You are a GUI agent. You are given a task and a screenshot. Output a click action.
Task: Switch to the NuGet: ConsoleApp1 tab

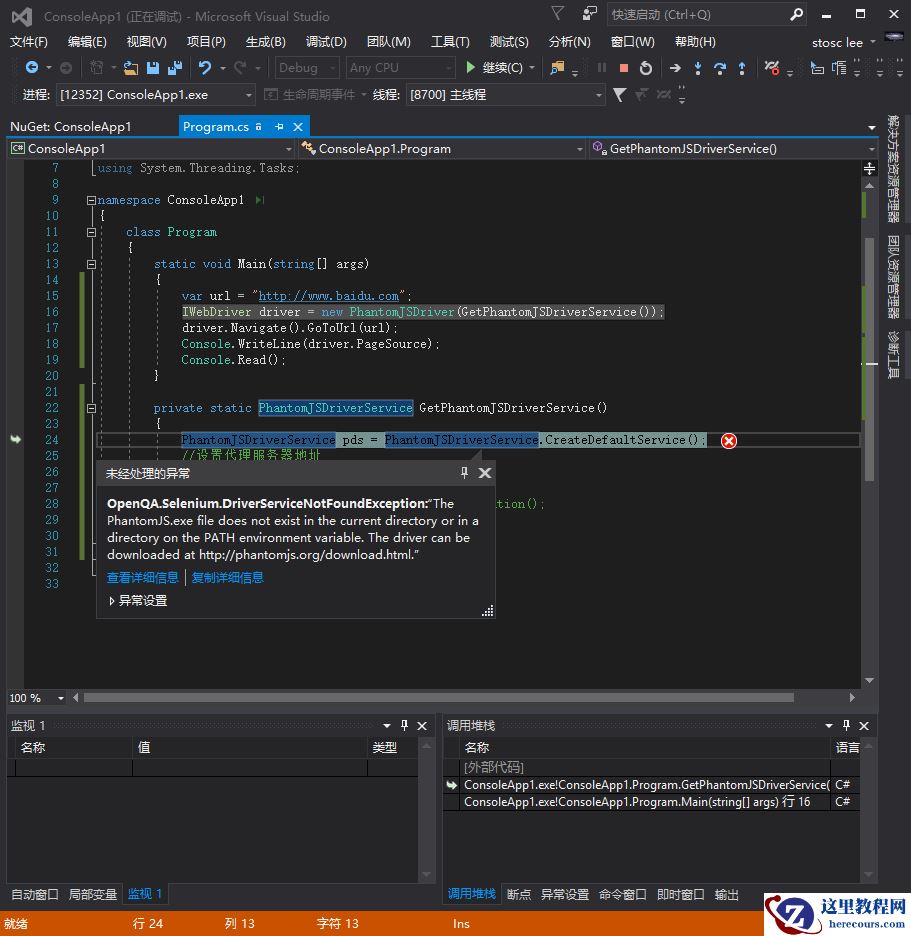(x=71, y=127)
